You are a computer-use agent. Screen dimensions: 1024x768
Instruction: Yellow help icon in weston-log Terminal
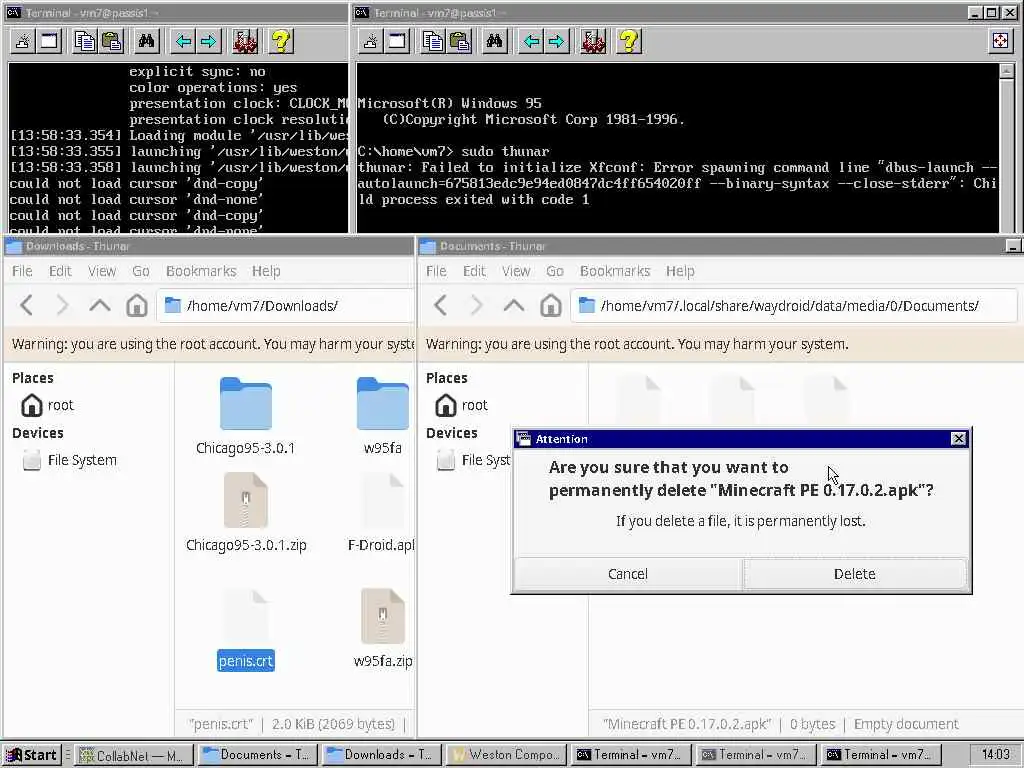(281, 41)
